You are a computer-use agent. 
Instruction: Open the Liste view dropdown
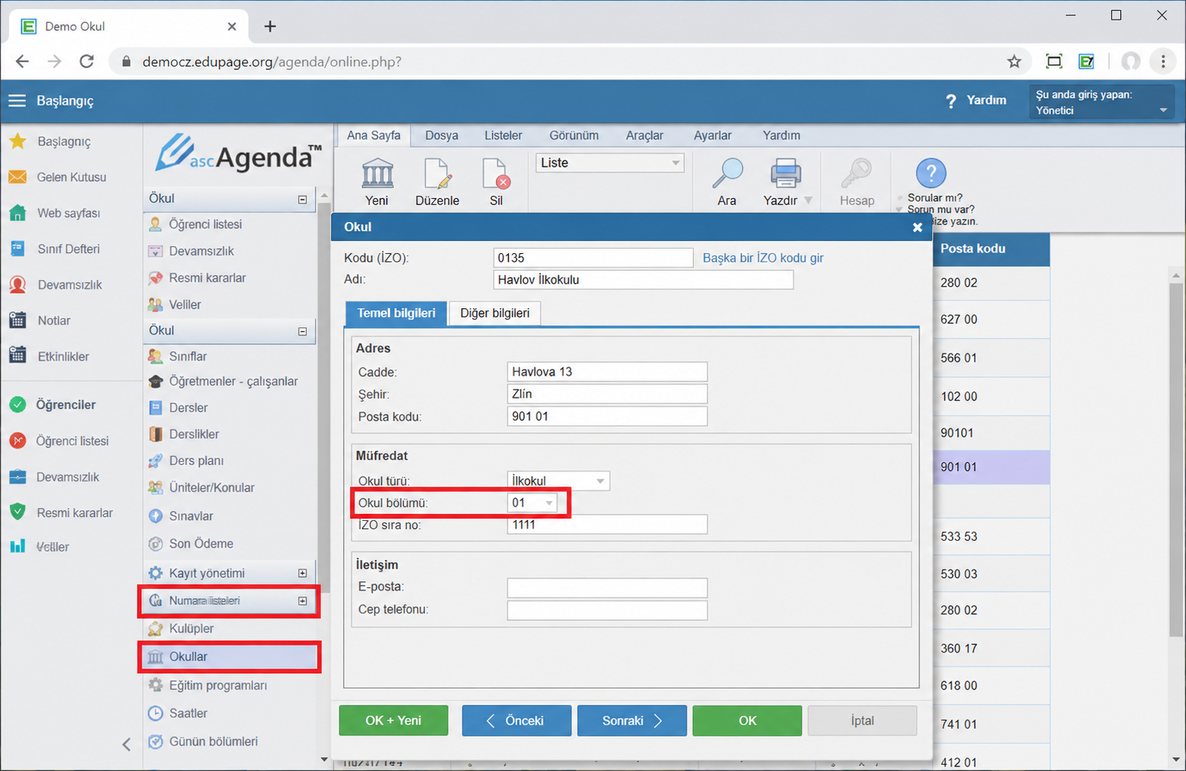point(610,163)
